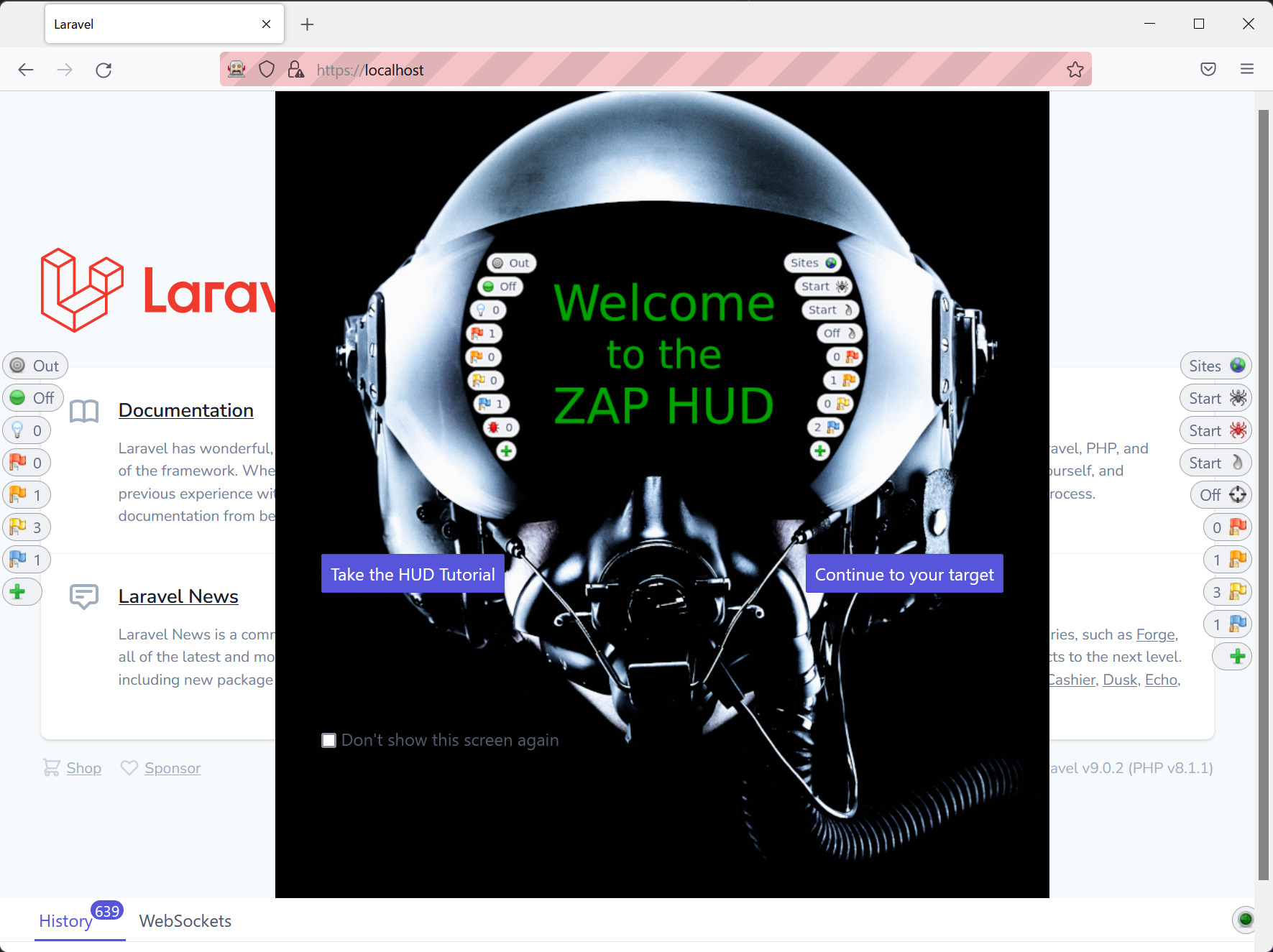Viewport: 1273px width, 952px height.
Task: Click the page's vertical scrollbar
Action: pyautogui.click(x=1264, y=494)
